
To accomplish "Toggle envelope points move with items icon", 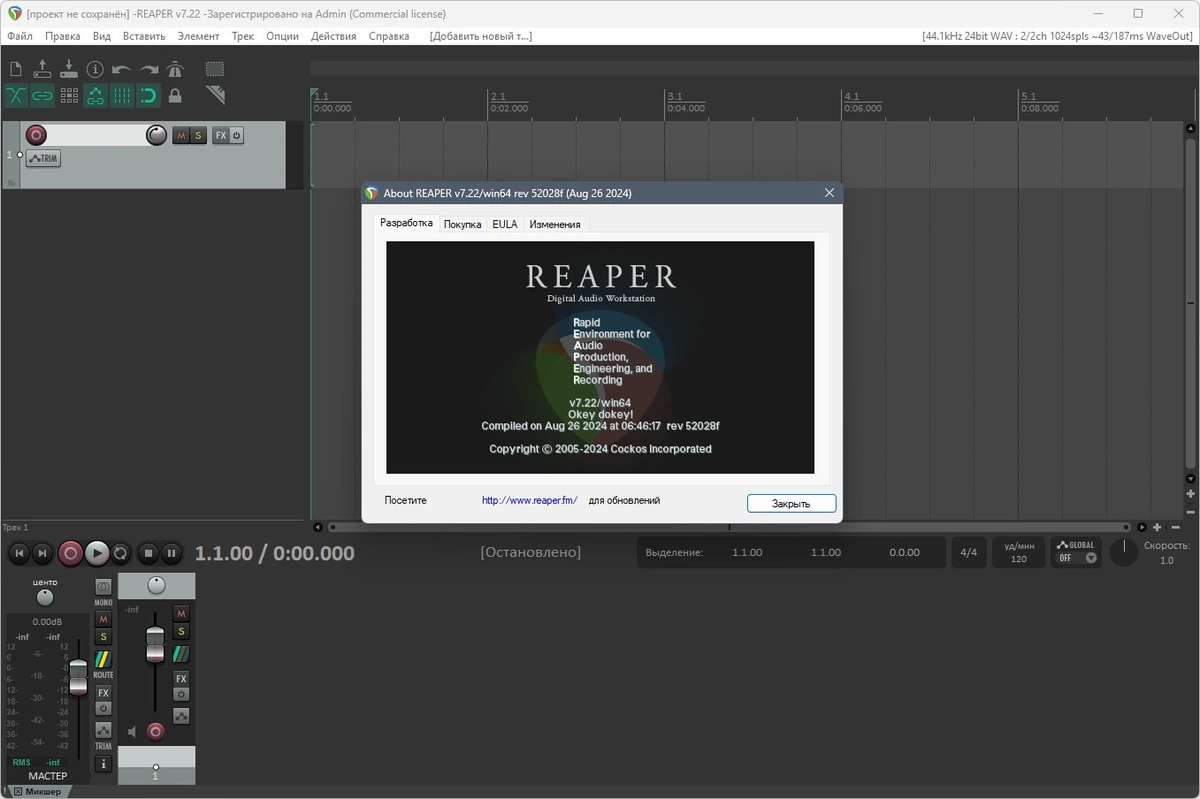I will click(x=95, y=96).
